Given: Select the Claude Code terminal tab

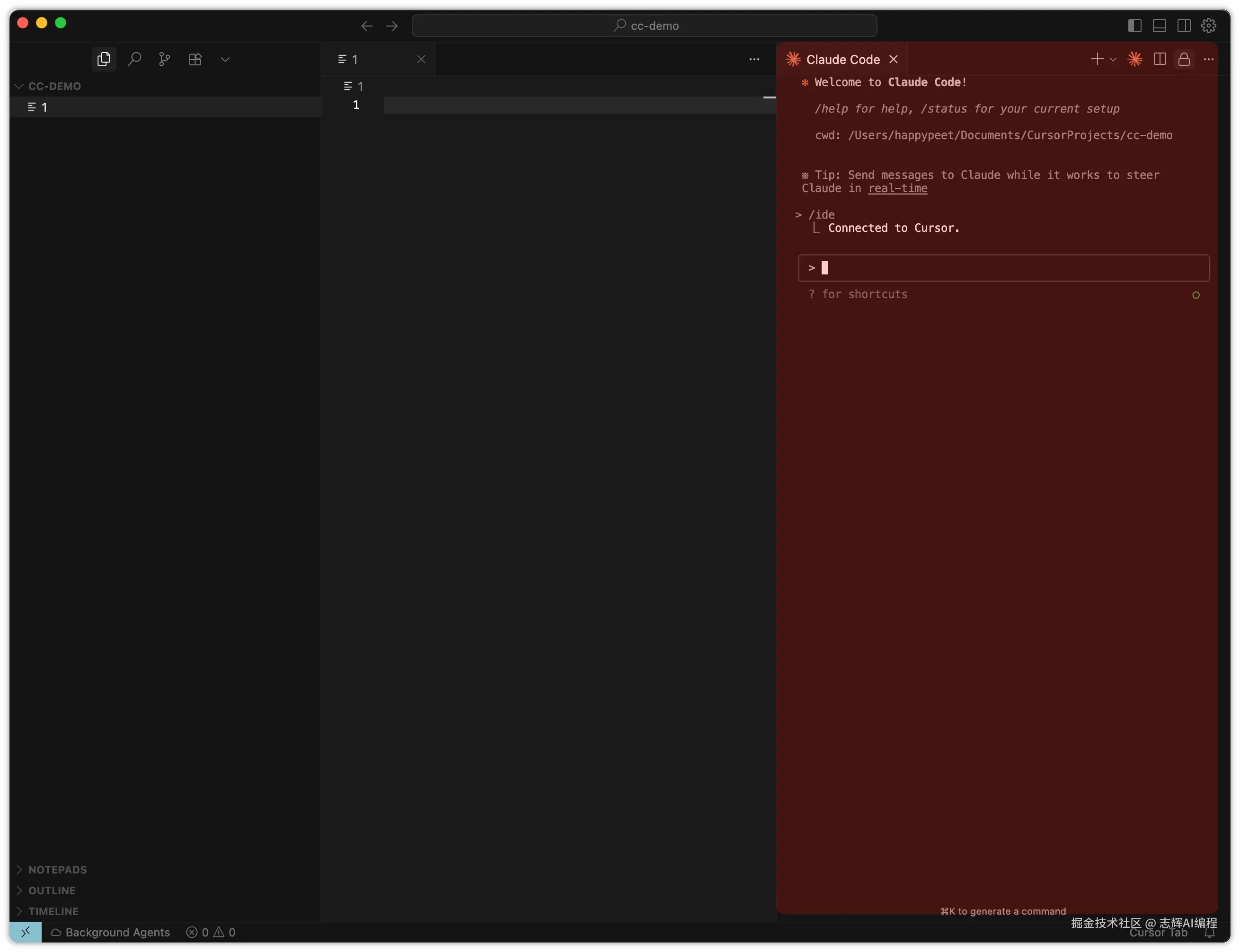Looking at the screenshot, I should point(842,59).
